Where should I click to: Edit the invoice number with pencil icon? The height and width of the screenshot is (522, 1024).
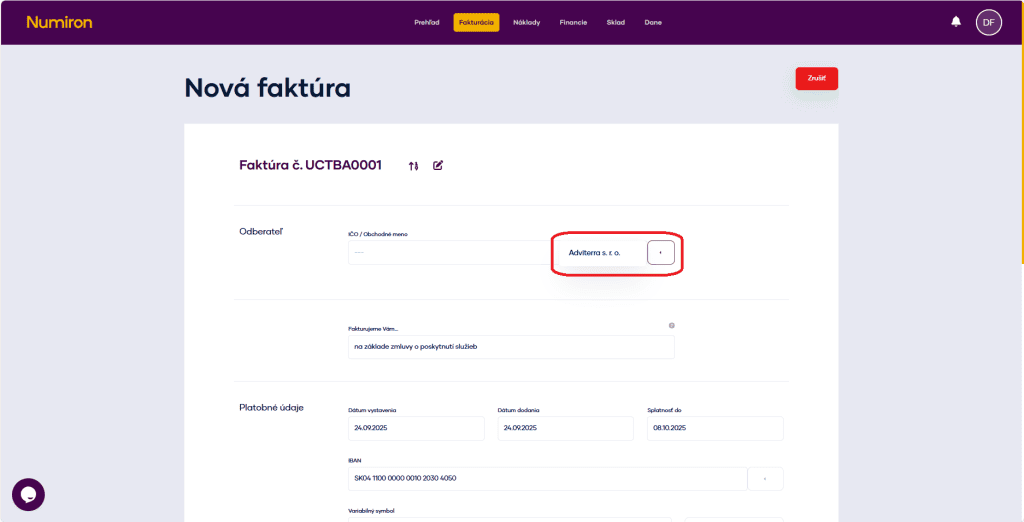click(x=438, y=165)
